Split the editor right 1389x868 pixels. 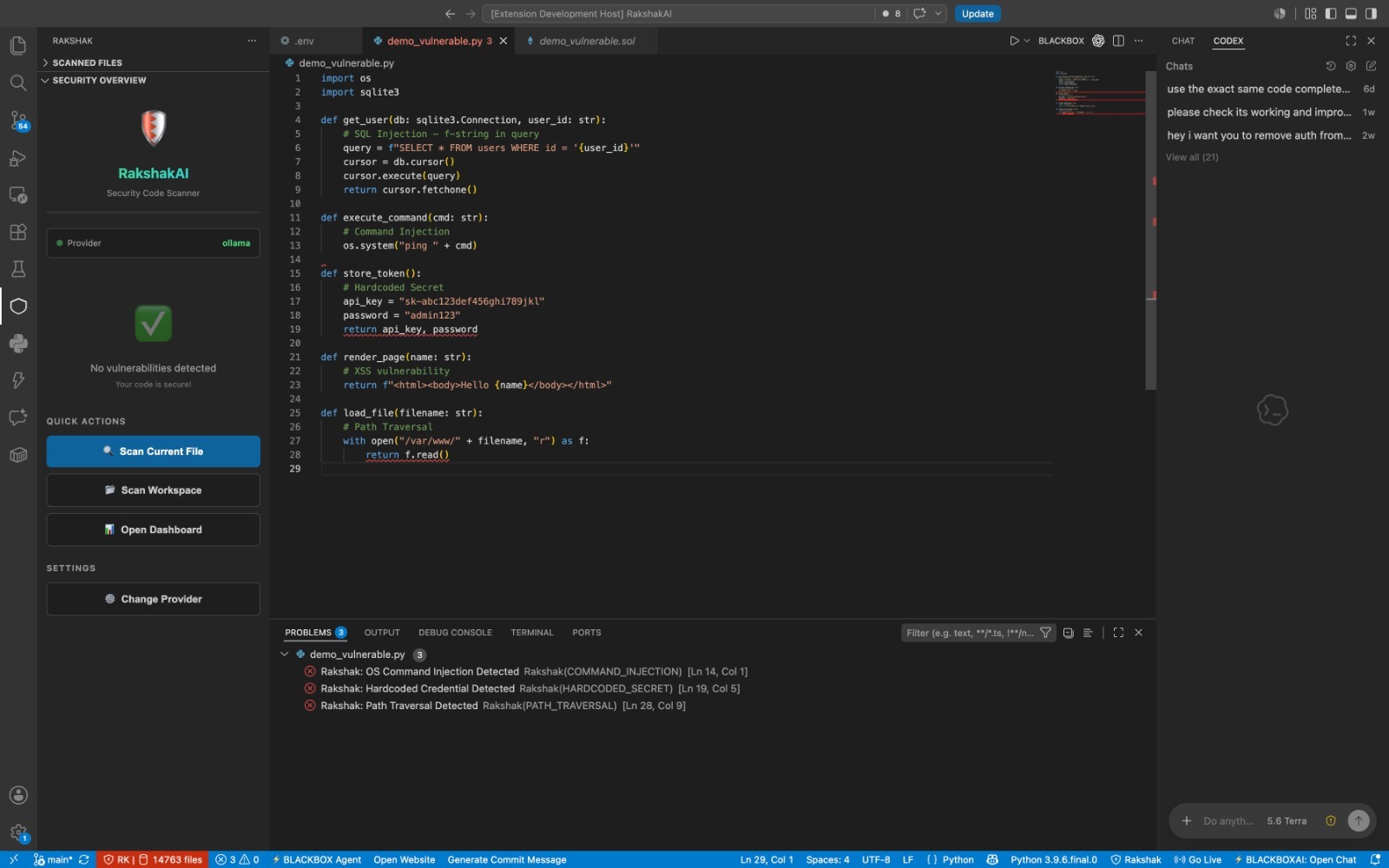pyautogui.click(x=1118, y=41)
